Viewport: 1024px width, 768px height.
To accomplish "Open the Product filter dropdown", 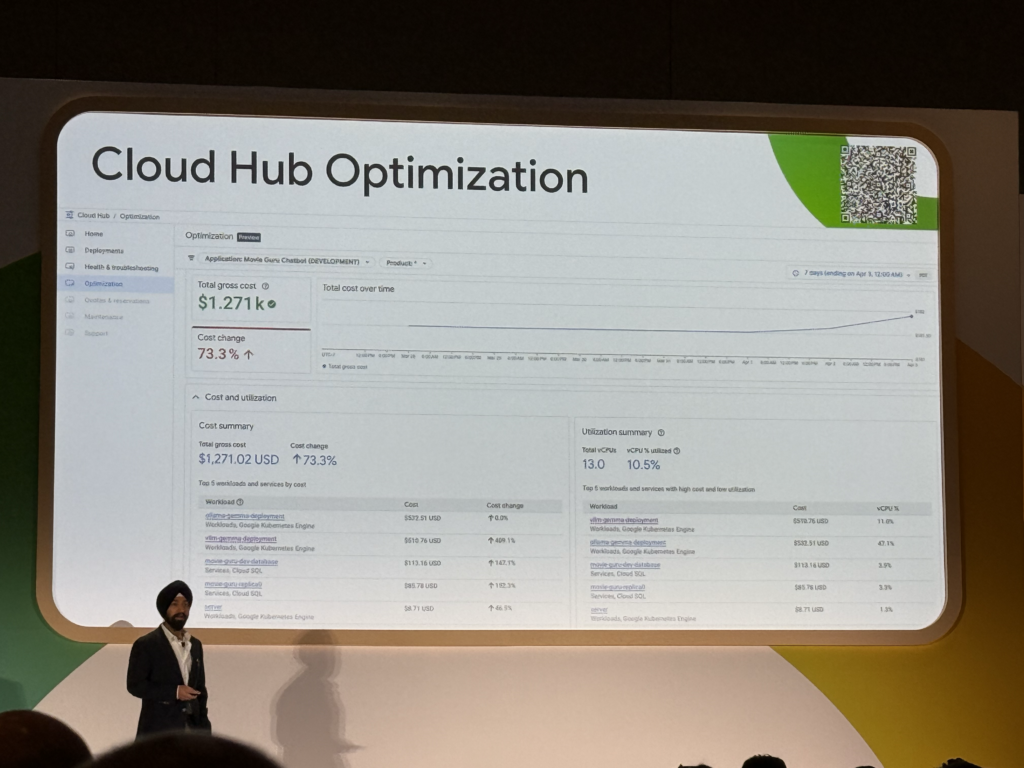I will point(406,263).
